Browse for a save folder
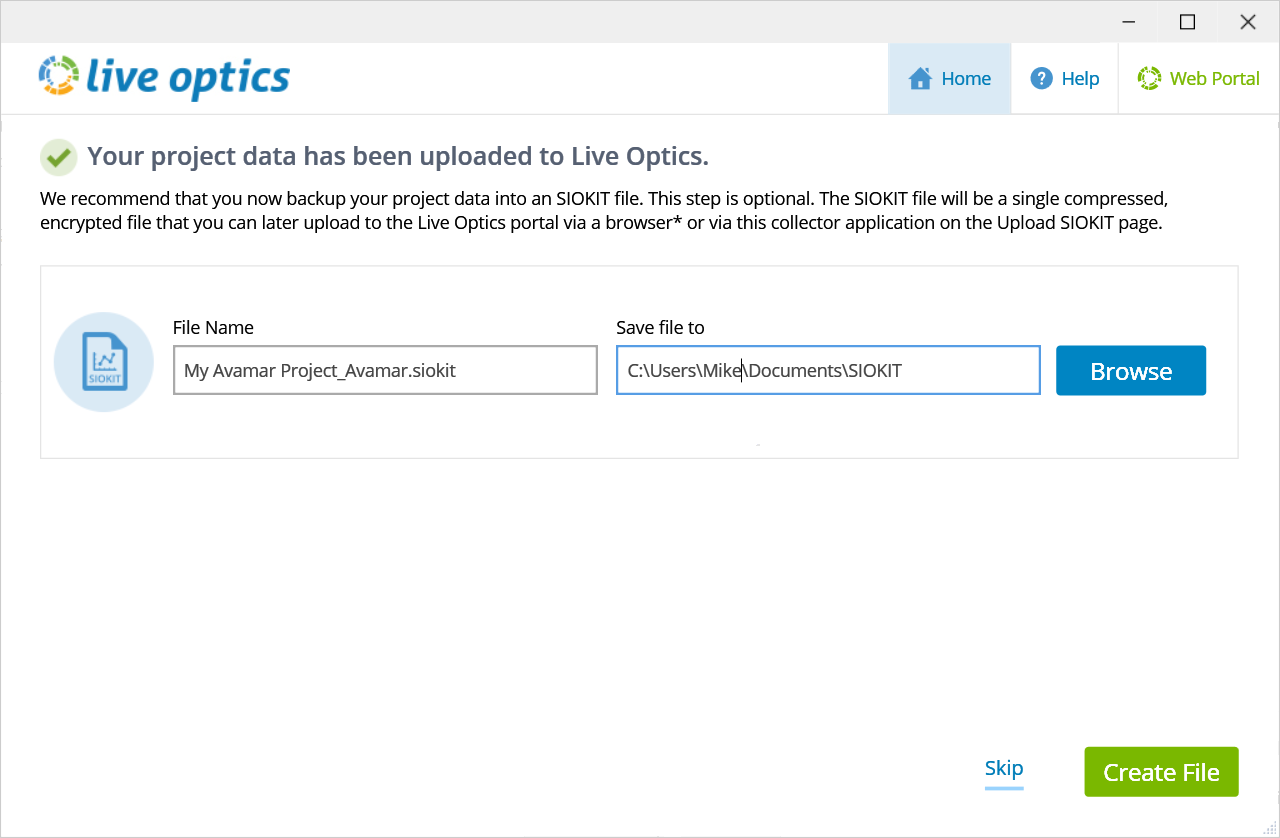Viewport: 1280px width, 838px height. coord(1131,371)
